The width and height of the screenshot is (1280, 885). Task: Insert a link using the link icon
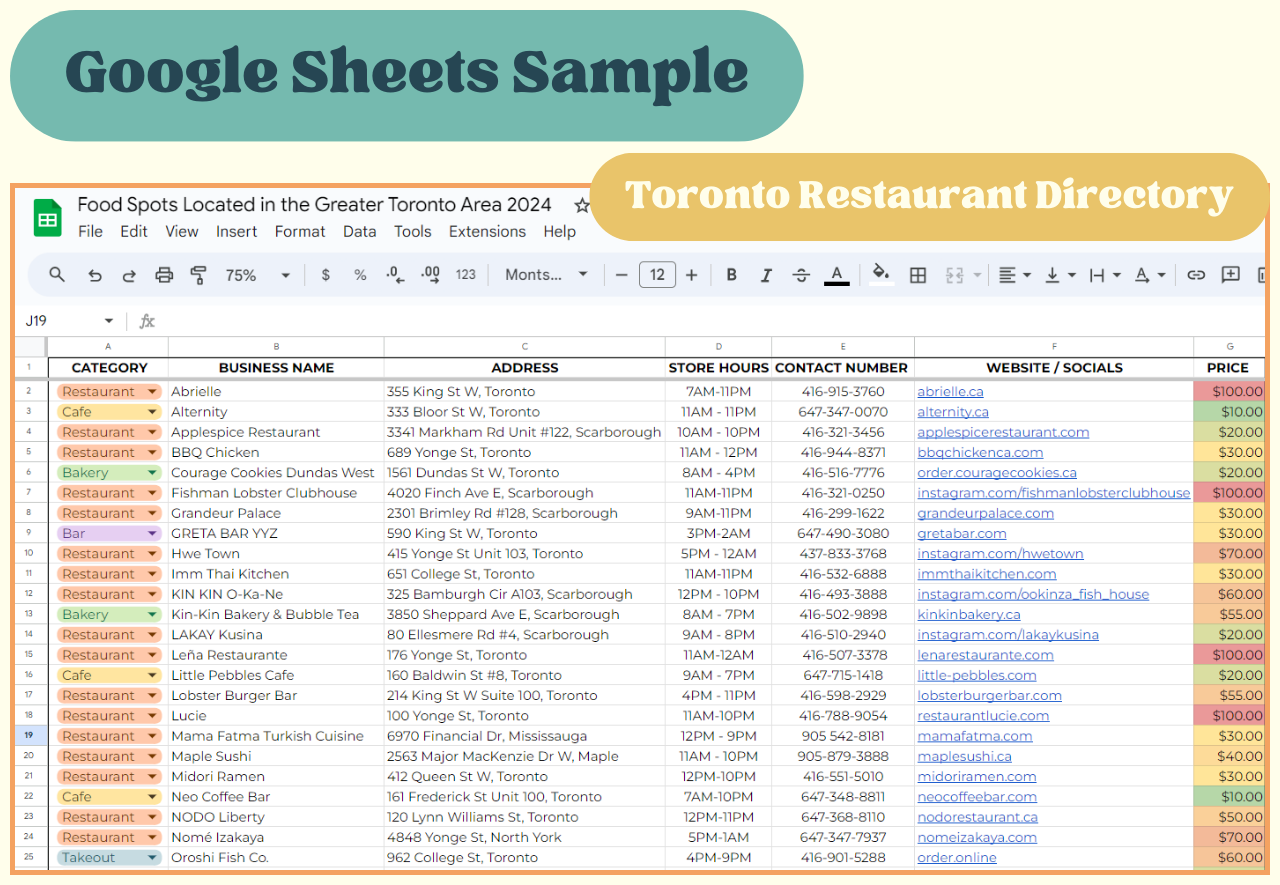coord(1196,275)
